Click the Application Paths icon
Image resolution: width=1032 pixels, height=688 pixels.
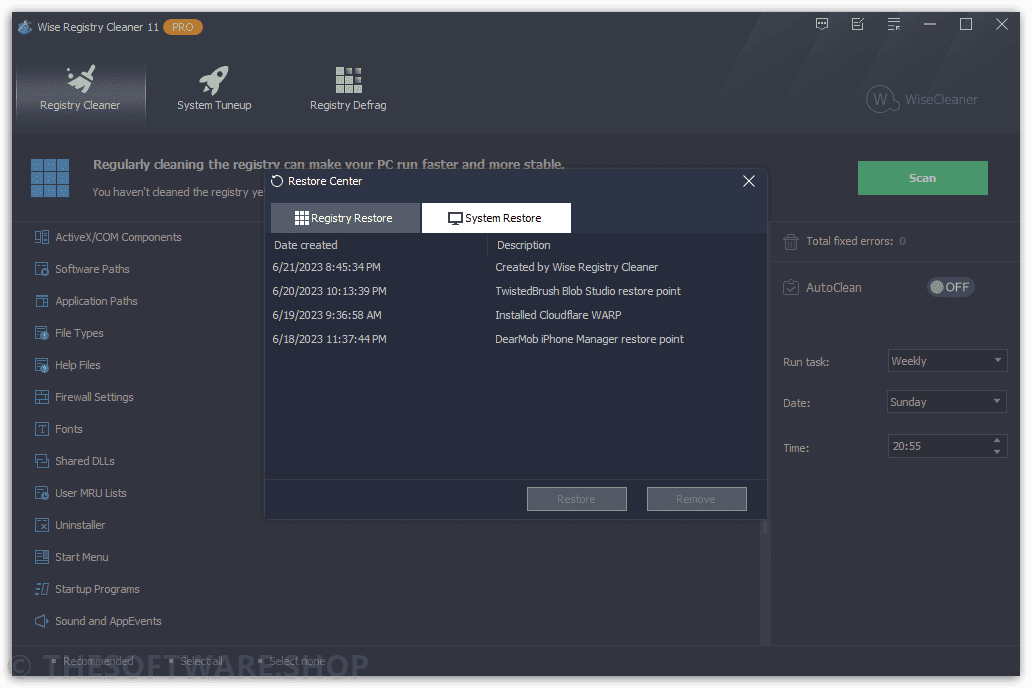[41, 301]
